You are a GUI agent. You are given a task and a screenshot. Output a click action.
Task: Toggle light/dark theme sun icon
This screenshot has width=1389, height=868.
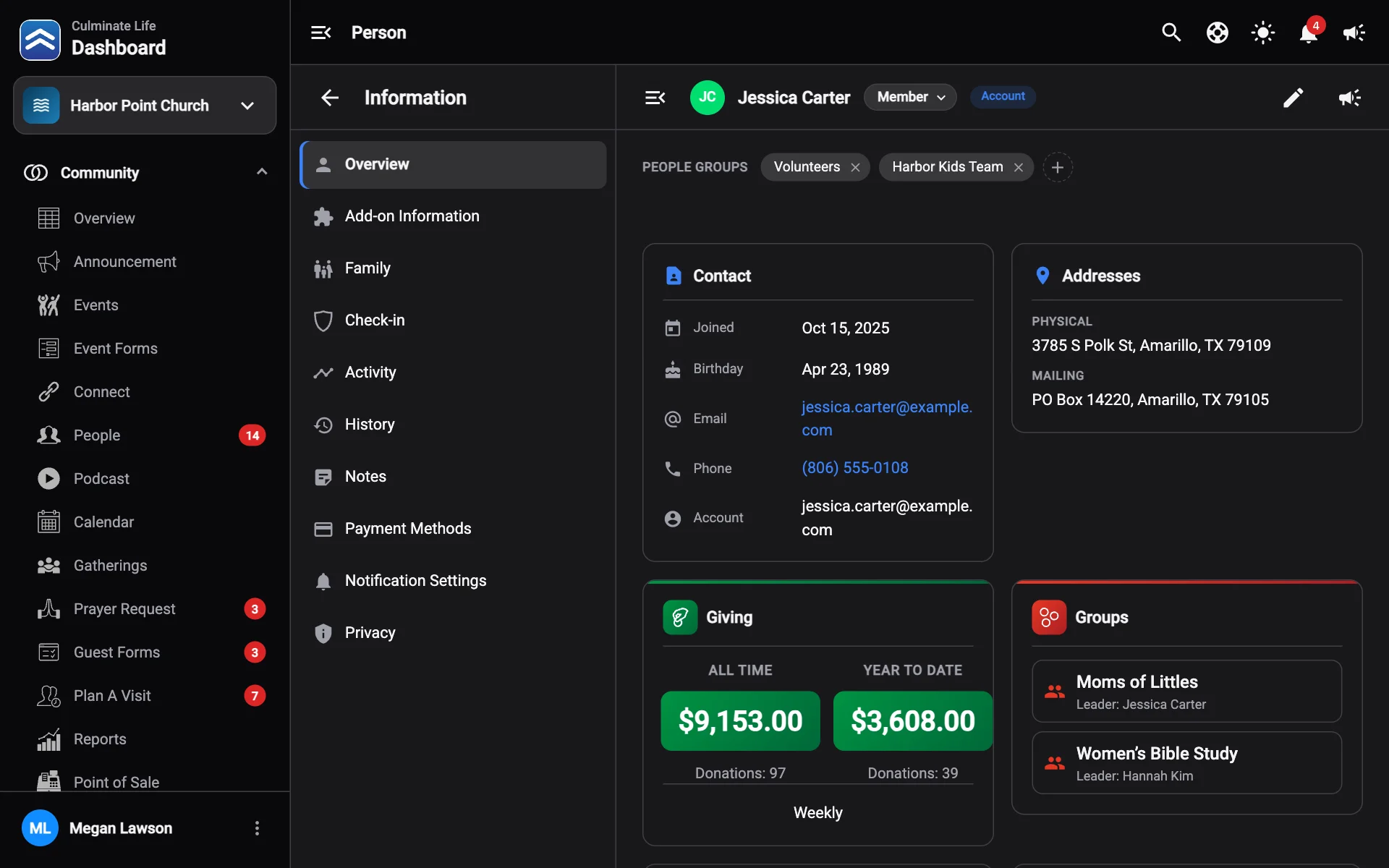click(1263, 33)
